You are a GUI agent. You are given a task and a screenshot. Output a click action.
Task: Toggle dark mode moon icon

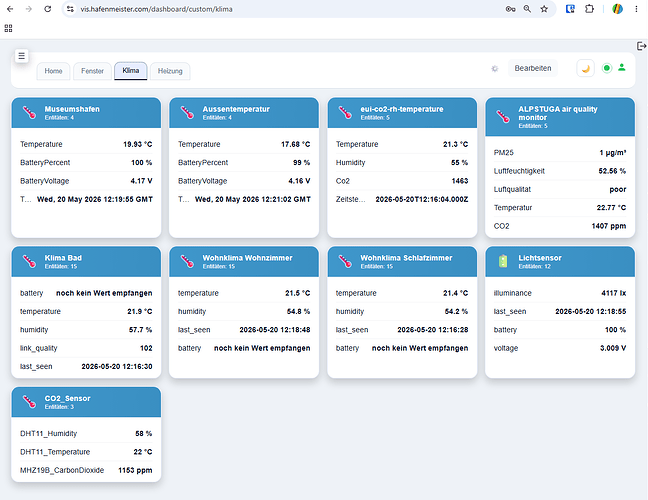(x=585, y=69)
